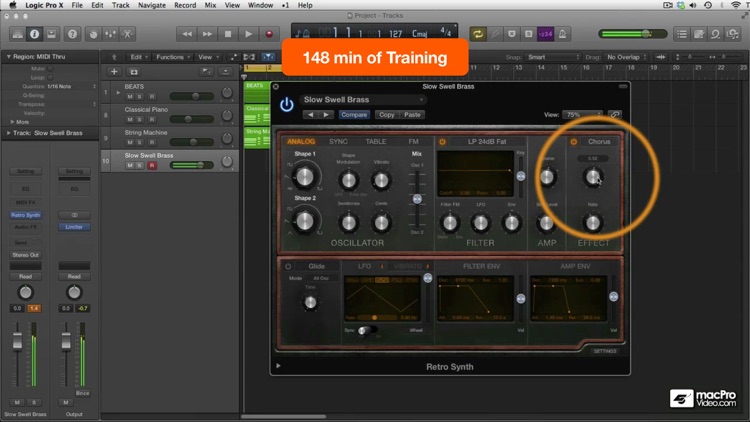Expand the Region MIDI Thru disclosure triangle

pyautogui.click(x=8, y=56)
